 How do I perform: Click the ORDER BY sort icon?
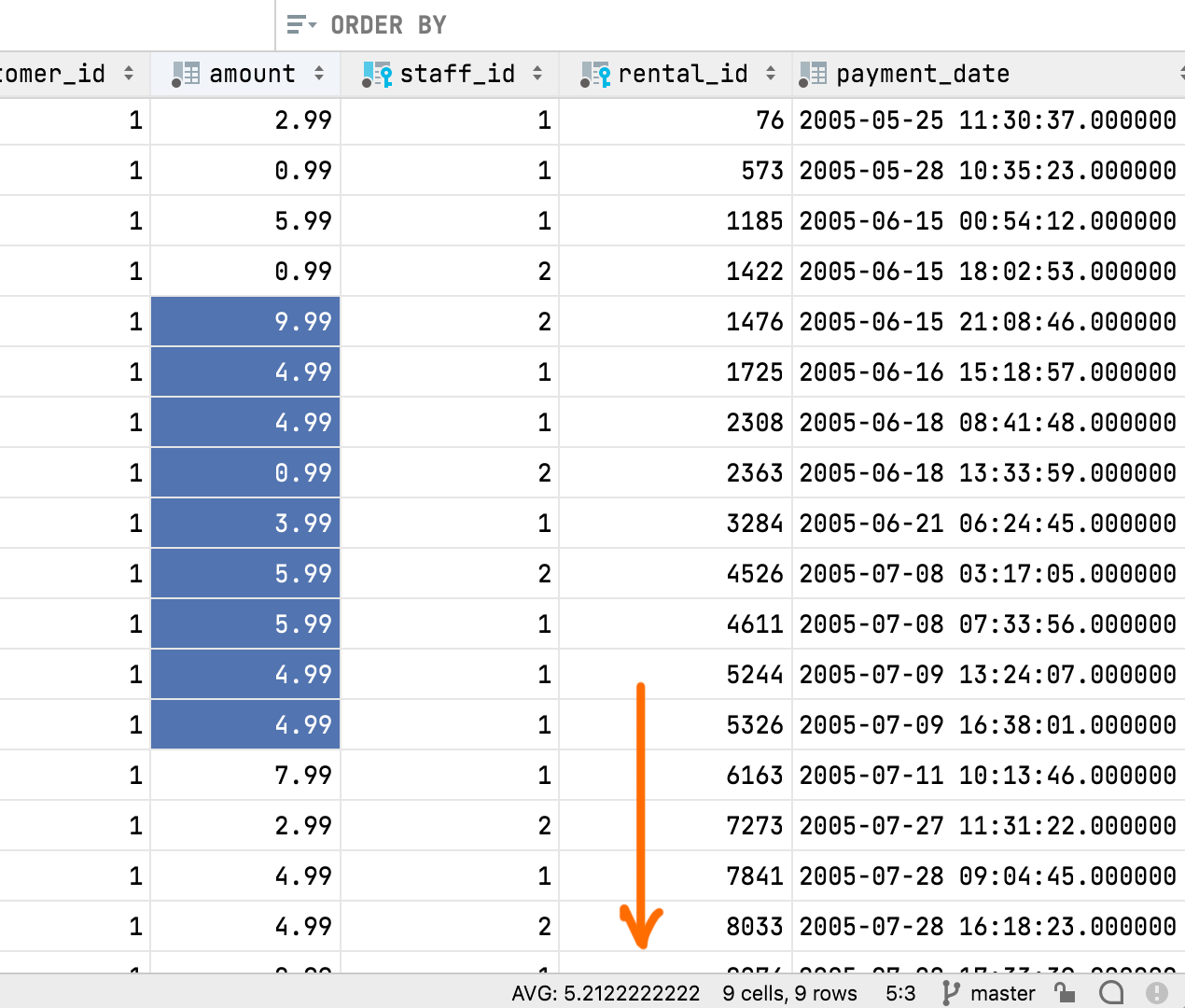[300, 25]
